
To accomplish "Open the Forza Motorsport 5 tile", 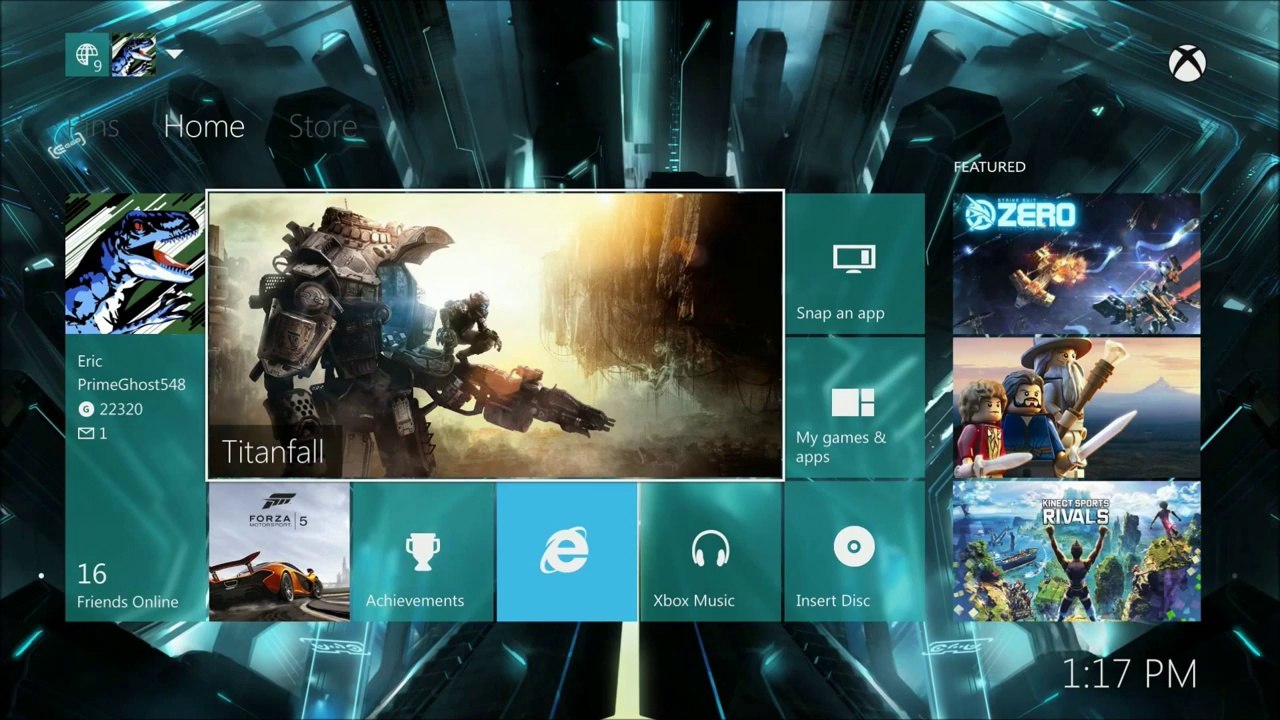I will point(279,552).
